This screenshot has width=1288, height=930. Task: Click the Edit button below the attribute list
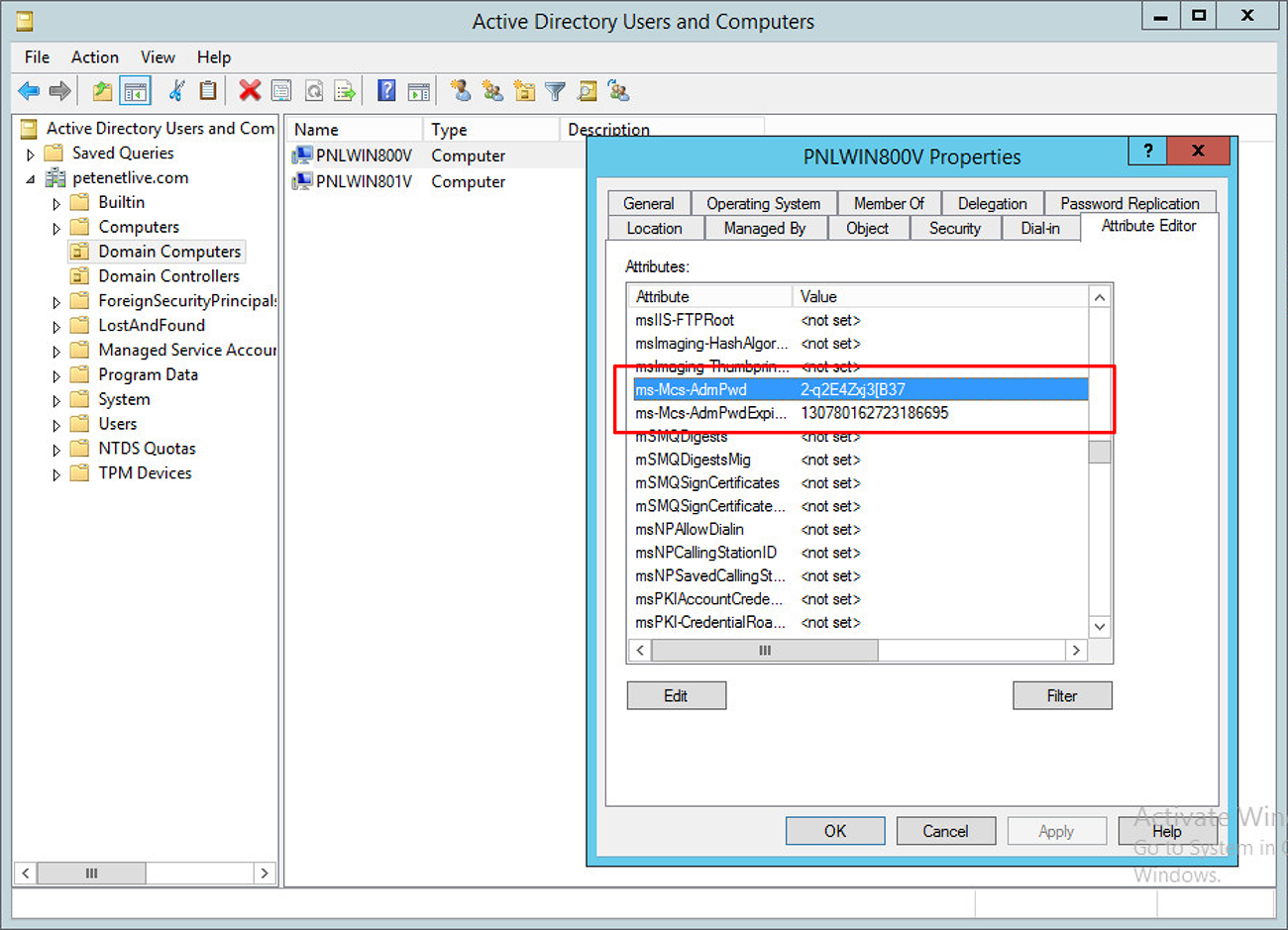click(x=676, y=695)
